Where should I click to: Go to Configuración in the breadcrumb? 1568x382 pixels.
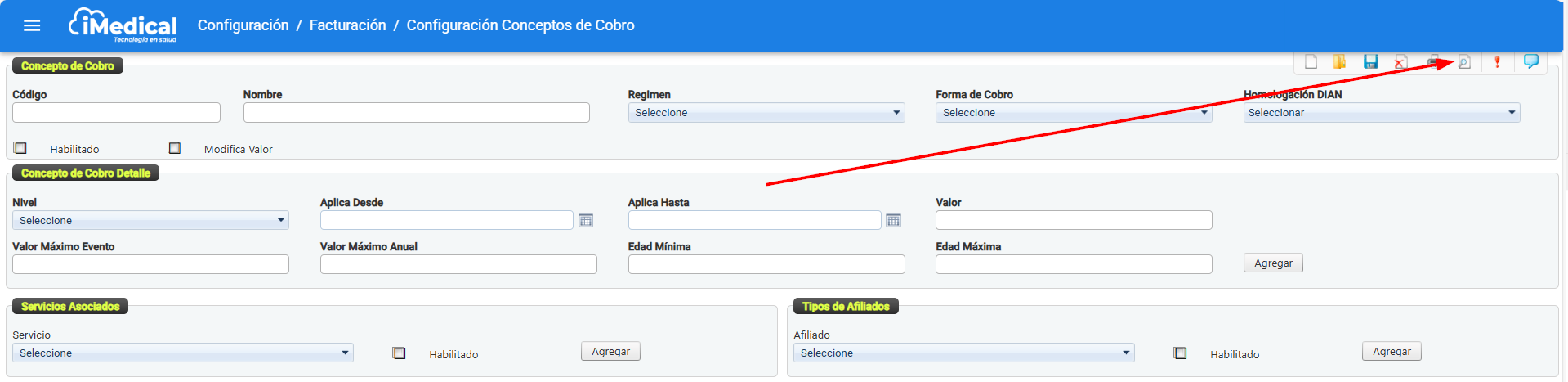243,25
